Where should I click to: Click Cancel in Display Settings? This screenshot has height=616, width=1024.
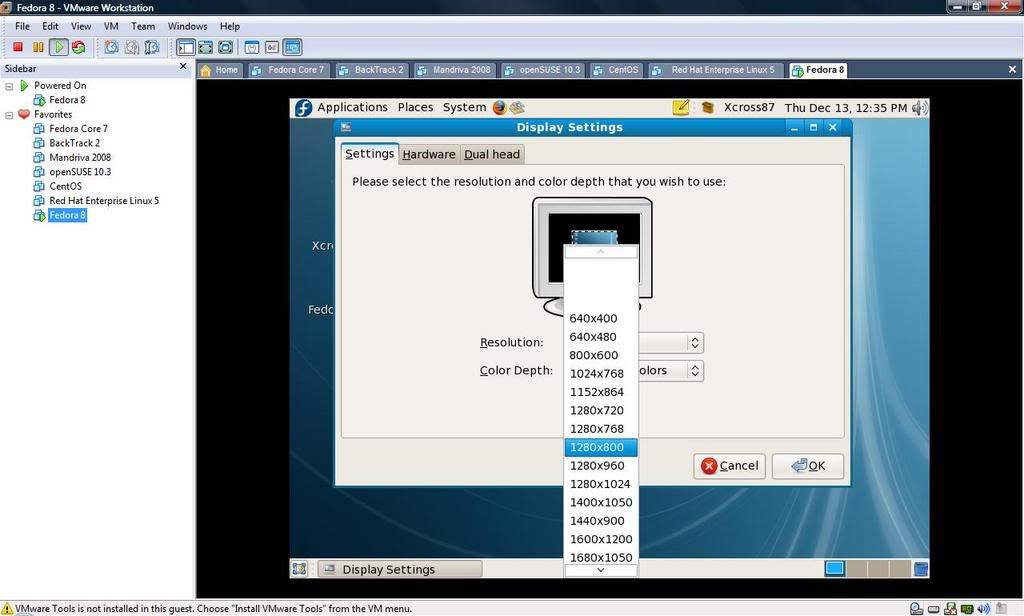click(729, 466)
